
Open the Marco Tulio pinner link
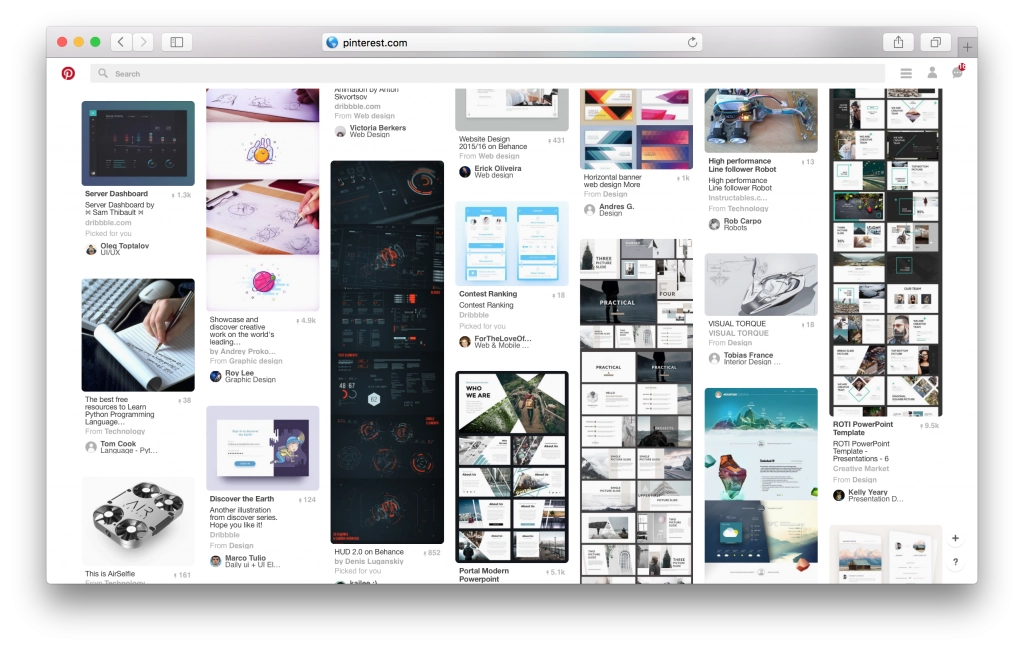click(x=246, y=558)
